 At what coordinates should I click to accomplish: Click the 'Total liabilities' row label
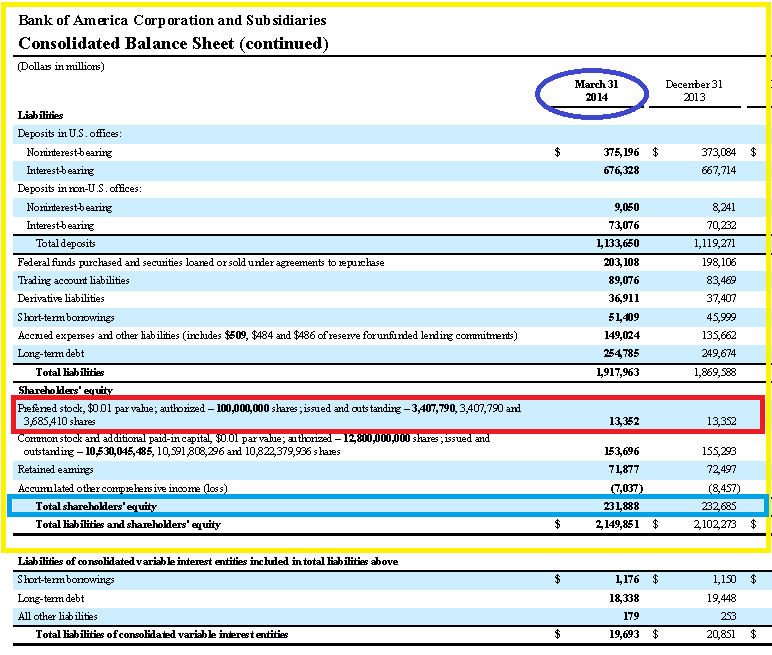pyautogui.click(x=70, y=372)
